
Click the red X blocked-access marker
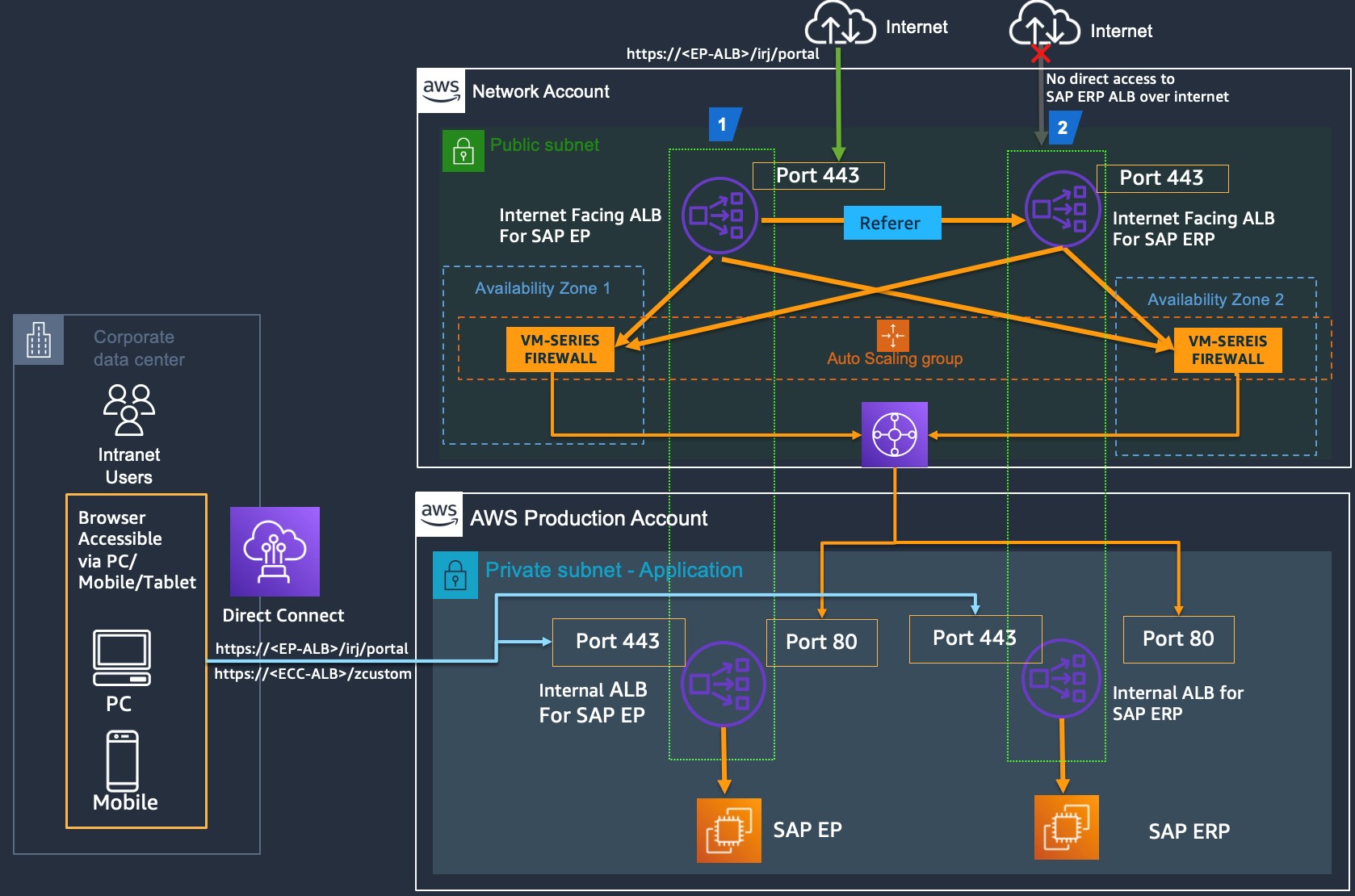[1040, 54]
